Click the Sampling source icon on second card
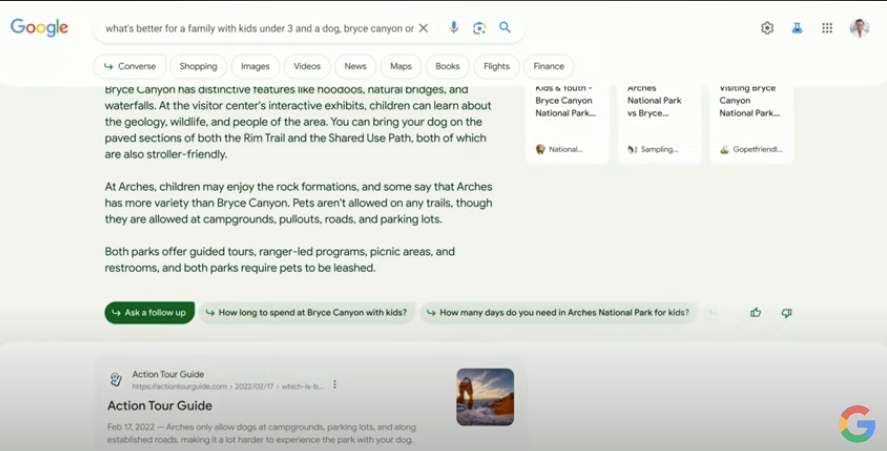The height and width of the screenshot is (451, 887). pos(632,149)
